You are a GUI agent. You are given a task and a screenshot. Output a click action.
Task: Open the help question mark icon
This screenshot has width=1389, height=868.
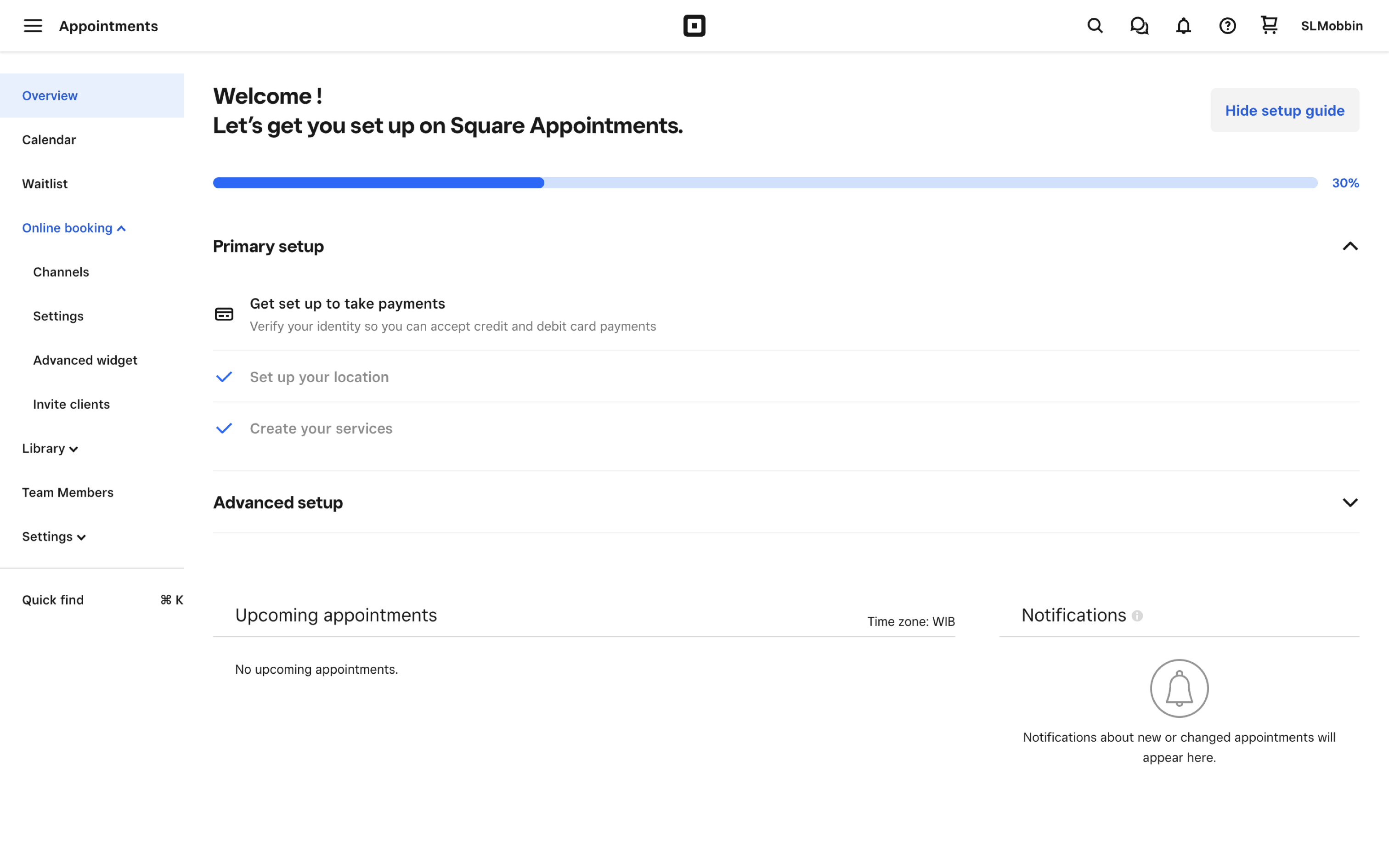pos(1227,26)
